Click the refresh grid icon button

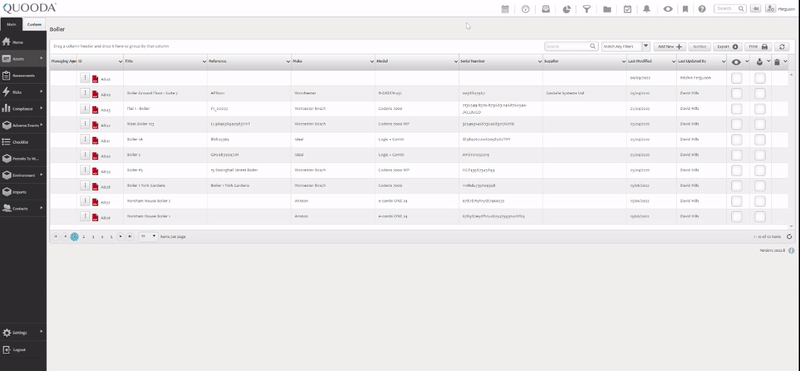pyautogui.click(x=782, y=46)
